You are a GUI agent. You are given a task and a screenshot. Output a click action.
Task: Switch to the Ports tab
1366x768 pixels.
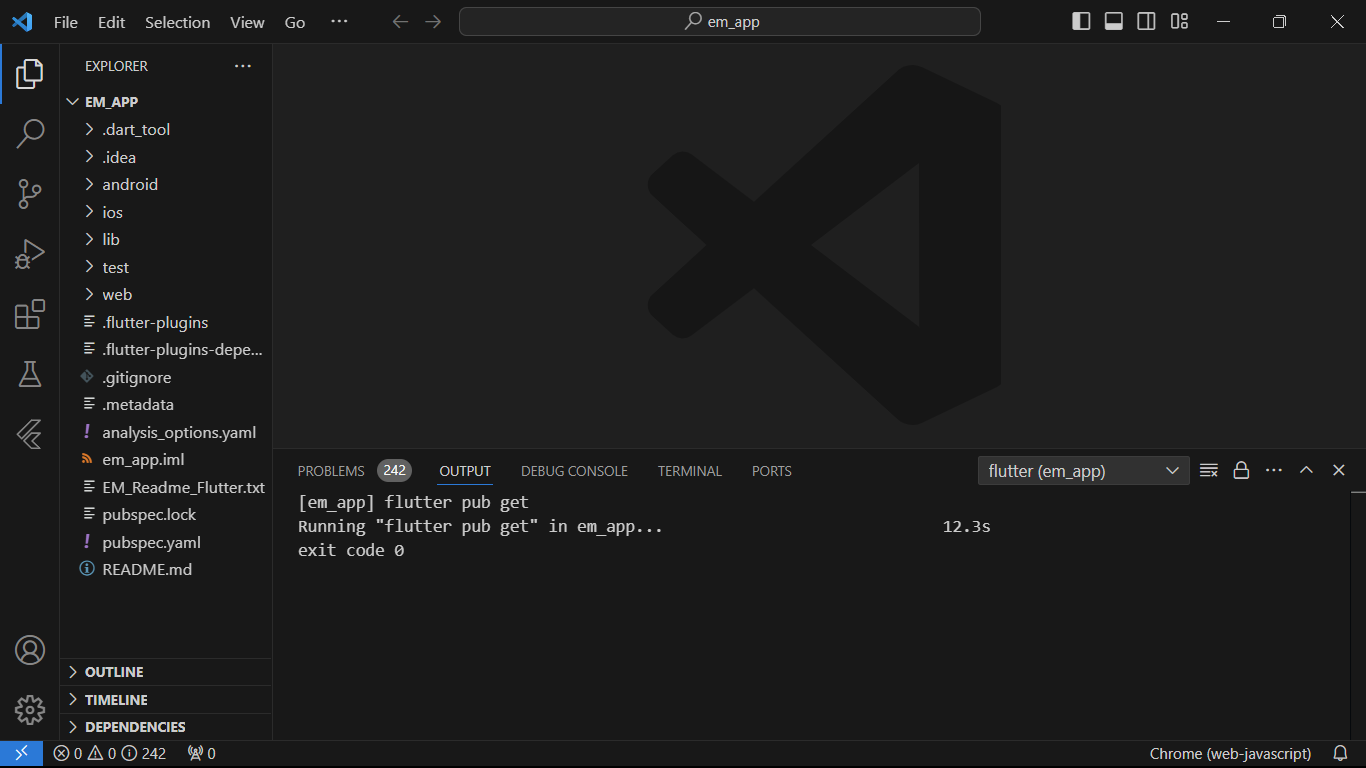772,471
